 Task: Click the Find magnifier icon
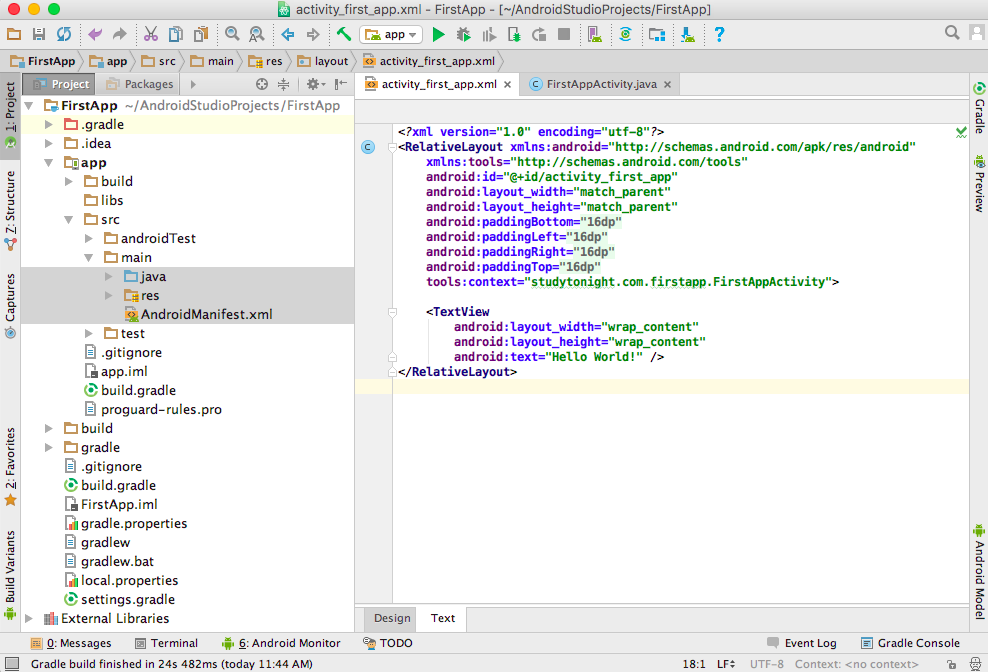click(x=232, y=34)
